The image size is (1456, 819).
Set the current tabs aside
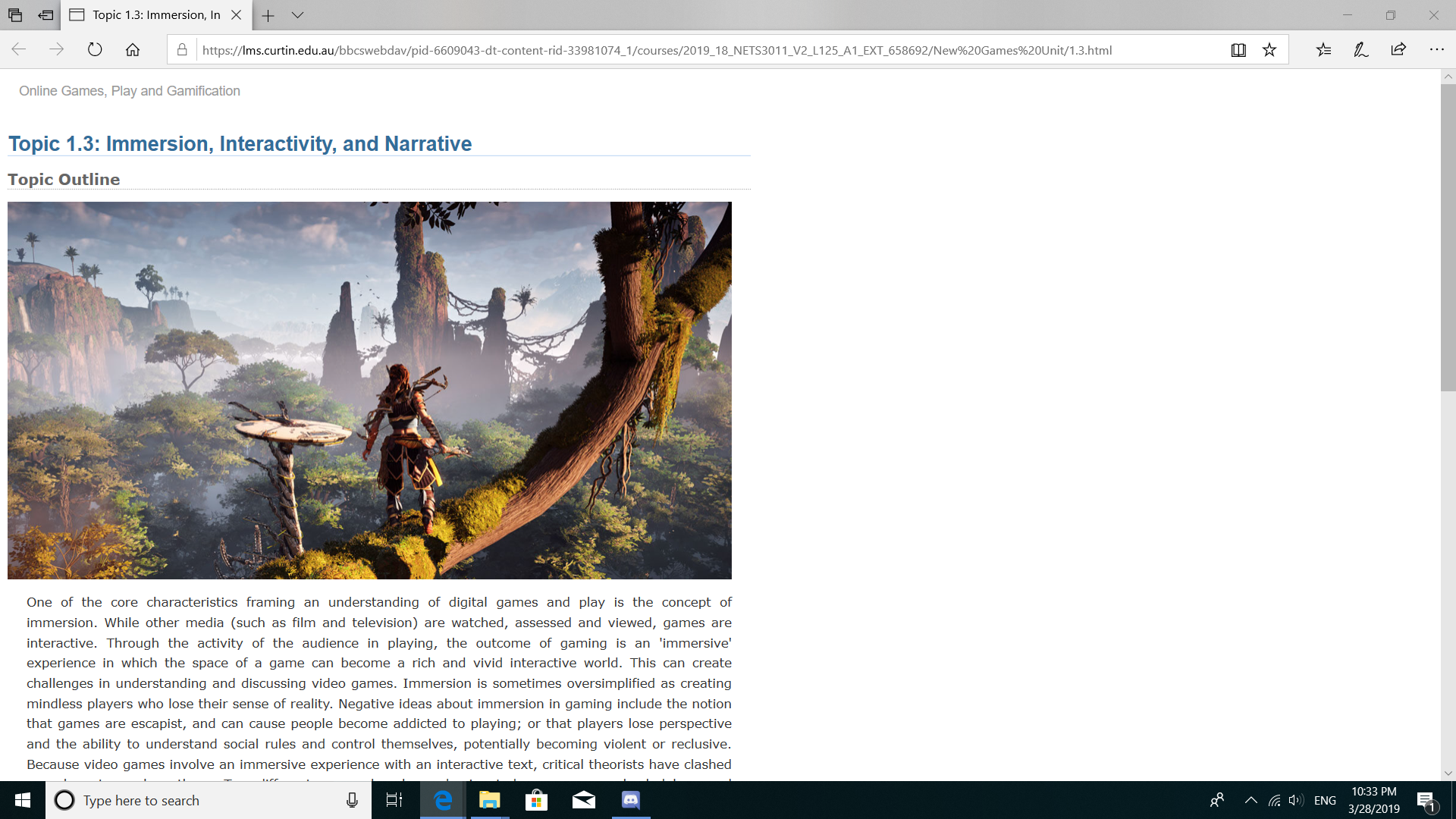46,15
